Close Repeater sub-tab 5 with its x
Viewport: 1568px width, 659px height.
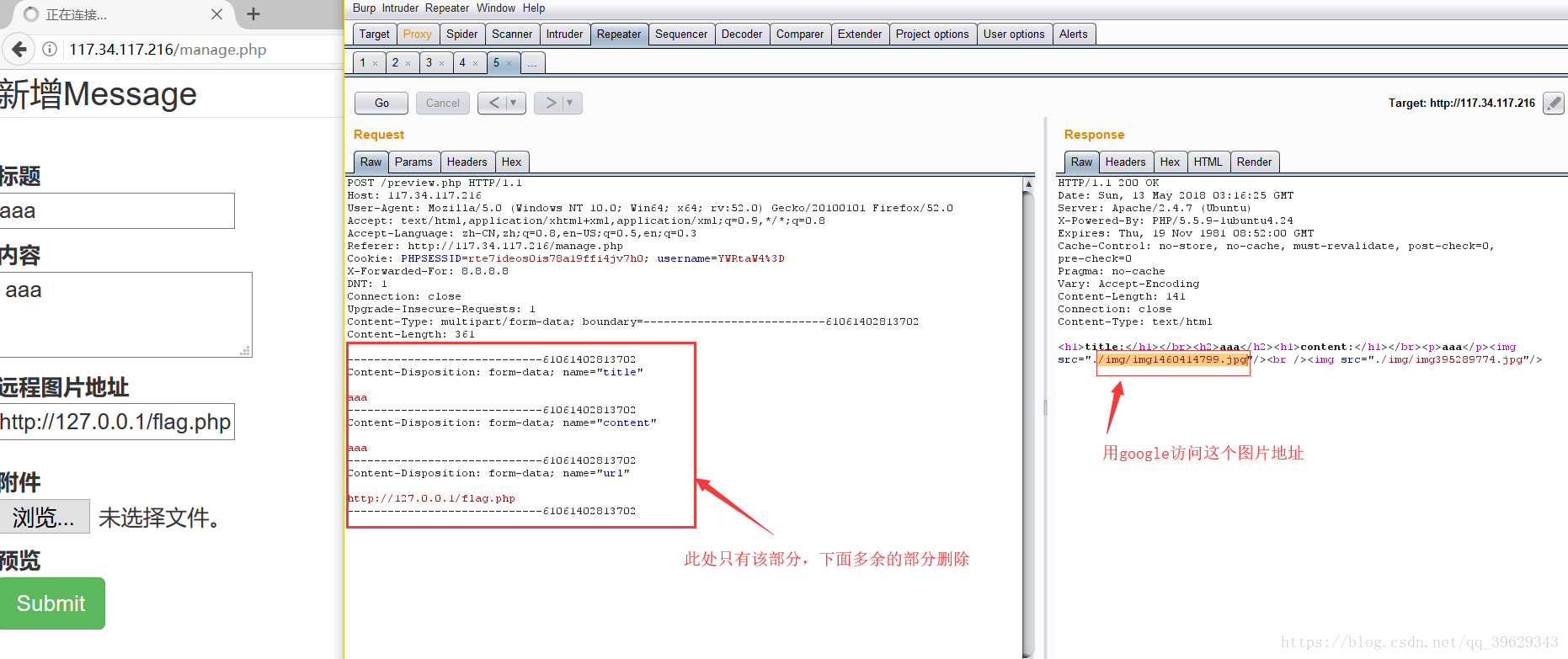509,64
